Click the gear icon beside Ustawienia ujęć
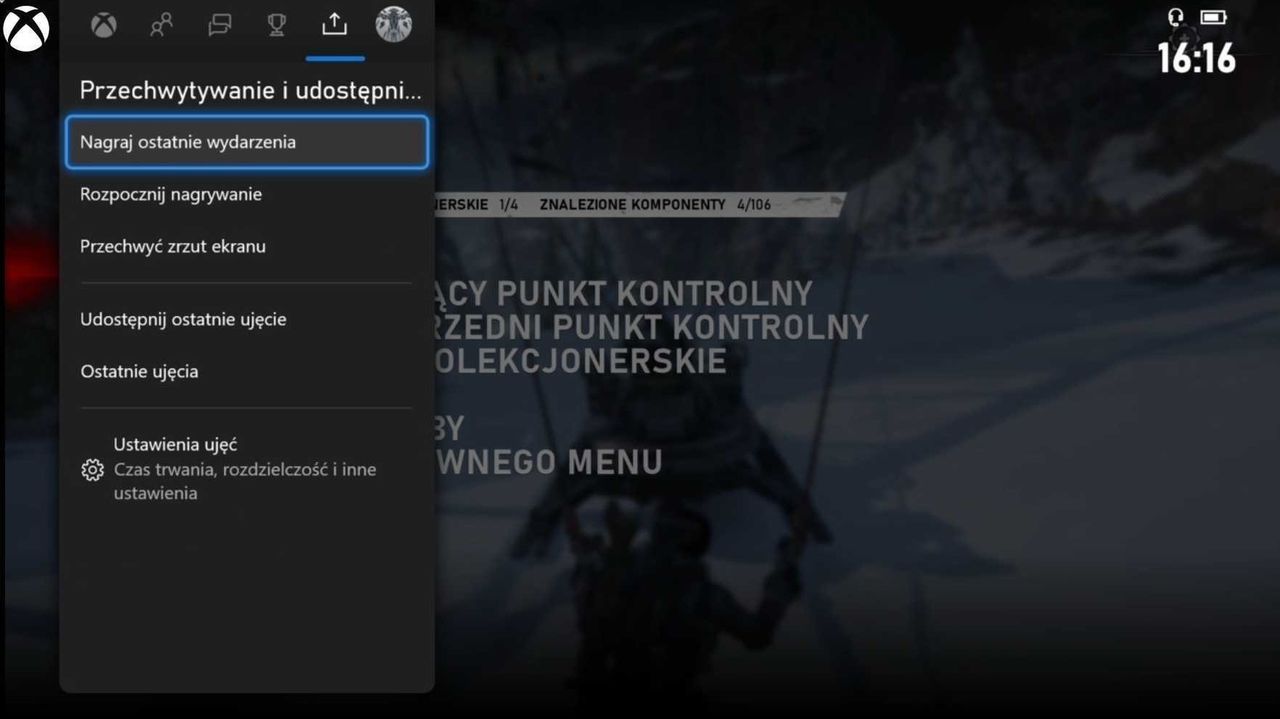This screenshot has width=1280, height=719. 92,470
